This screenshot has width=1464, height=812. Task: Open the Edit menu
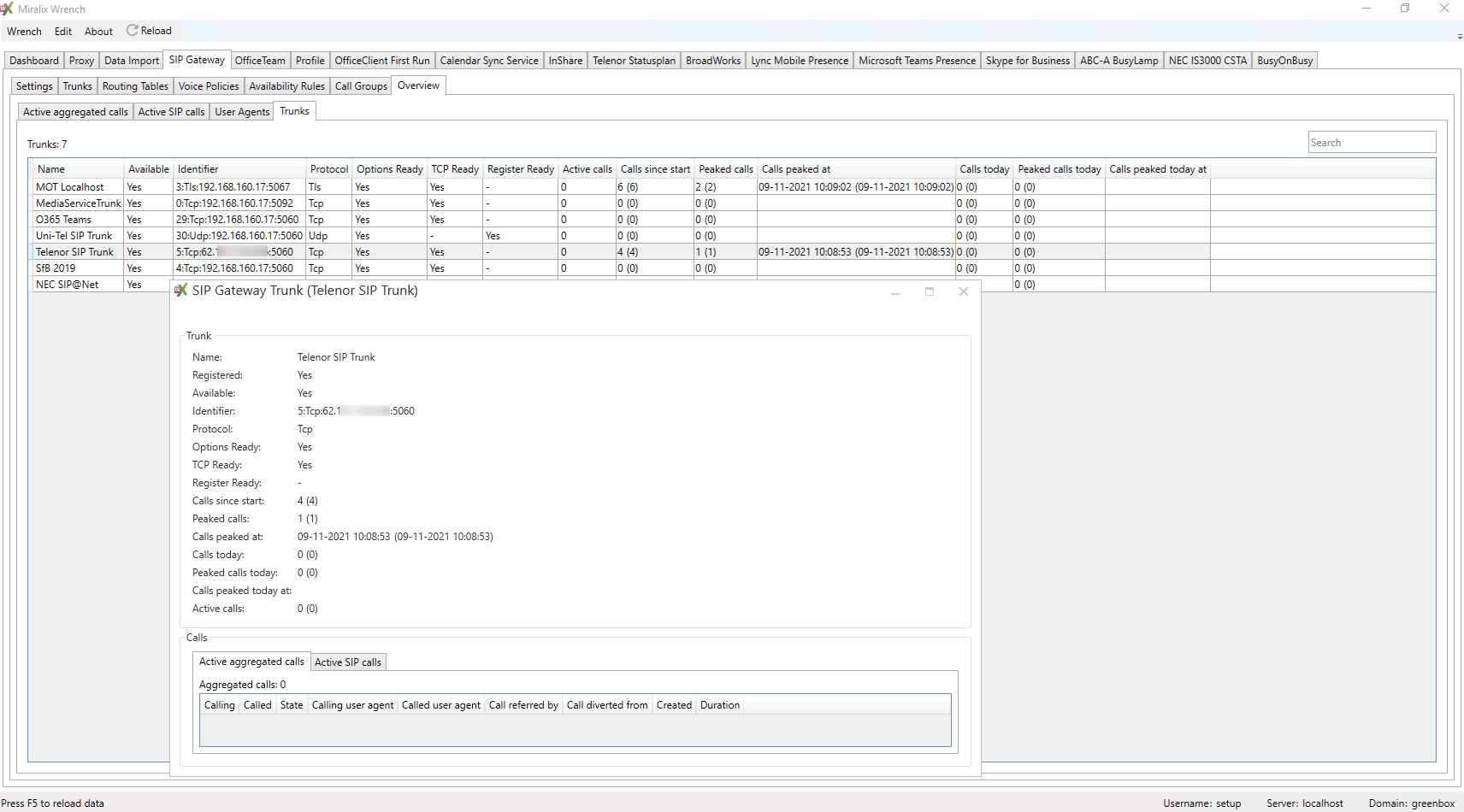point(63,32)
